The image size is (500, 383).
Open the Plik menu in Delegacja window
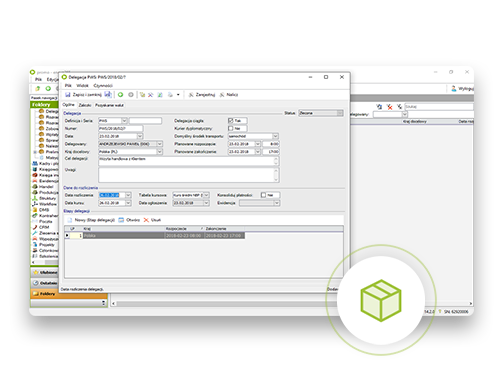[x=68, y=86]
